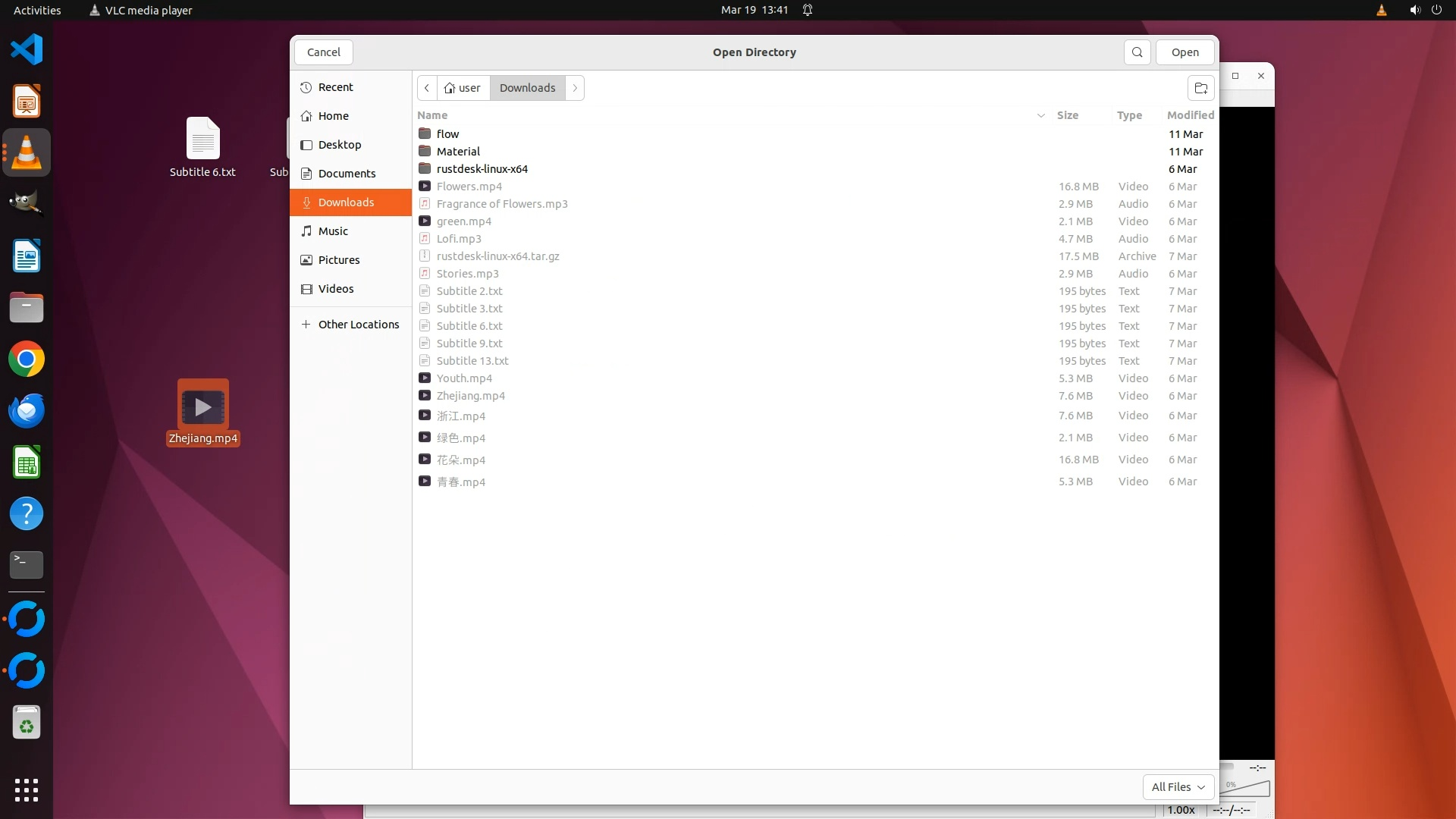1456x819 pixels.
Task: Go back with the path back arrow
Action: coord(427,88)
